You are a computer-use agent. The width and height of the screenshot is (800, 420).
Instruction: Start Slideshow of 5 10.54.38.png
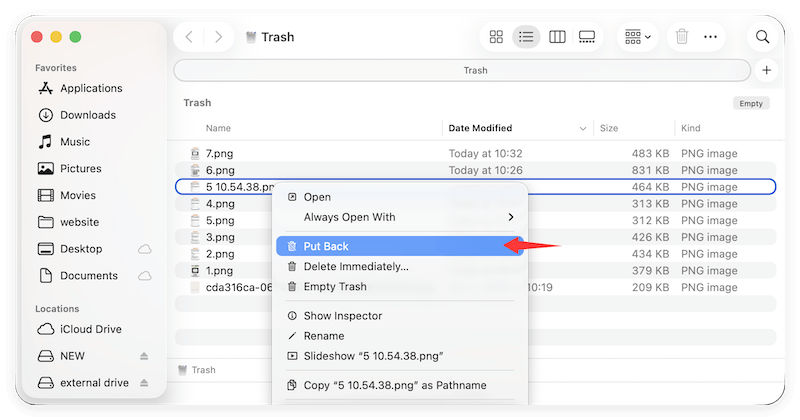pyautogui.click(x=399, y=356)
